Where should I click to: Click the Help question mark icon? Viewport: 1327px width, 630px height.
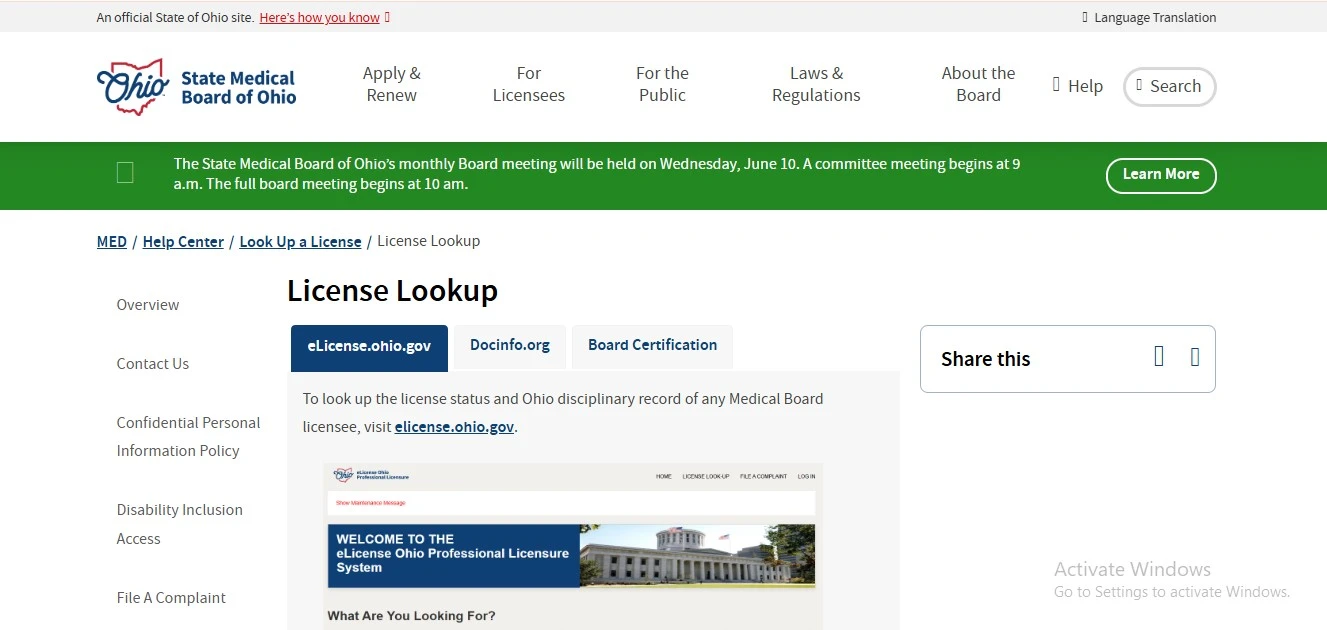pyautogui.click(x=1056, y=85)
